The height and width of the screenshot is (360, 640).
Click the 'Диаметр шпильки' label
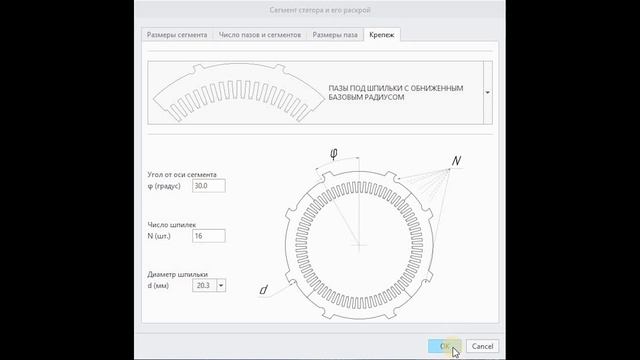click(x=178, y=274)
